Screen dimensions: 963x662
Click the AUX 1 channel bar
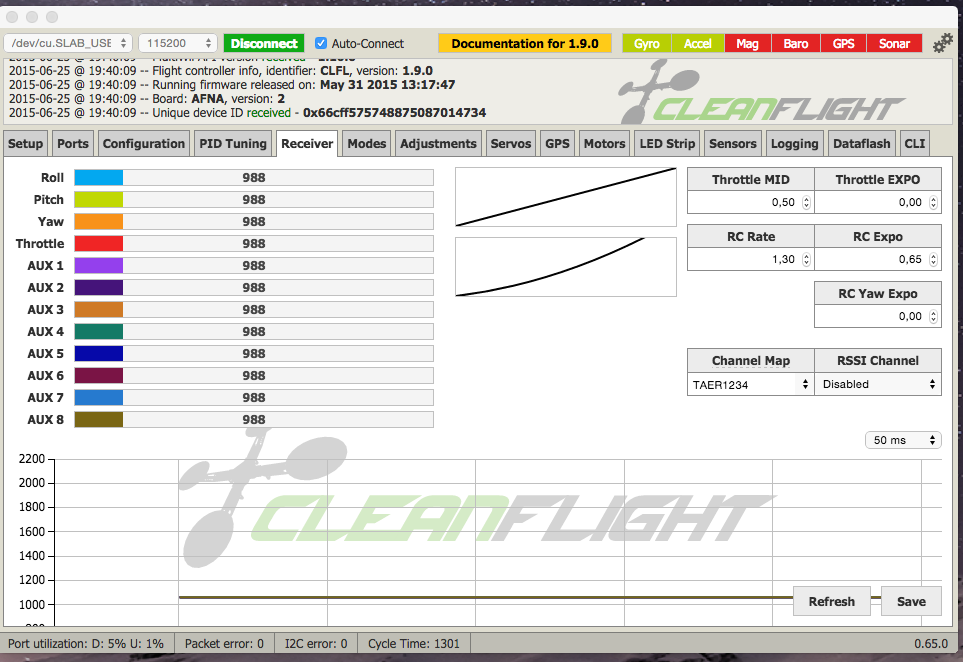254,265
